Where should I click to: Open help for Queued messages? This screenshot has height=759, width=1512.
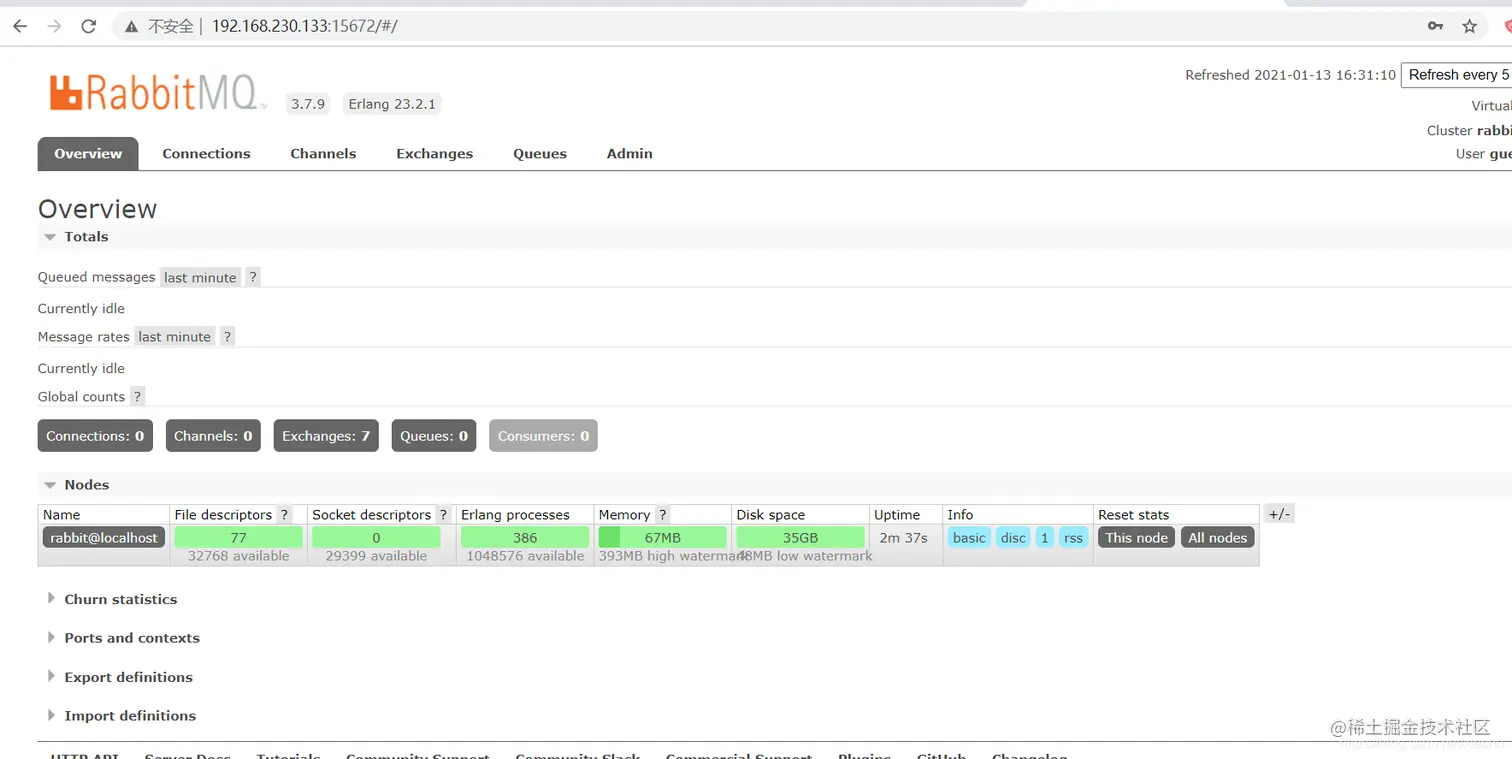tap(253, 277)
